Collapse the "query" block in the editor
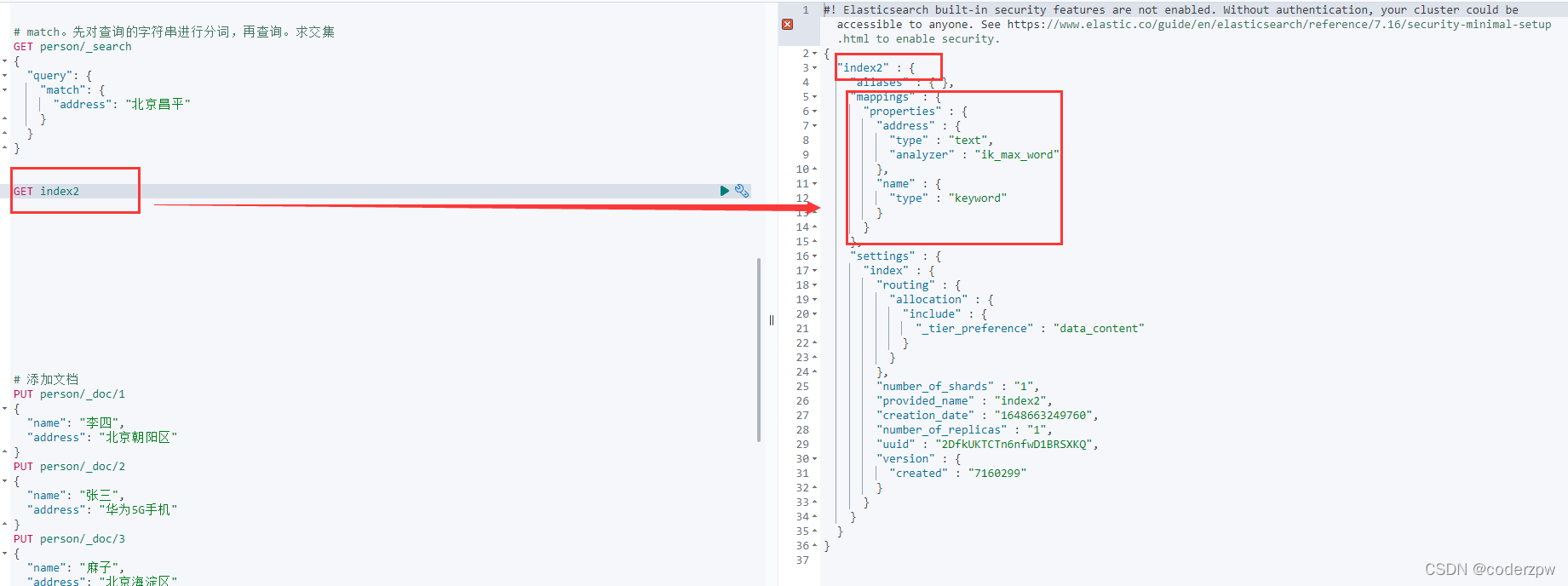 click(x=4, y=76)
